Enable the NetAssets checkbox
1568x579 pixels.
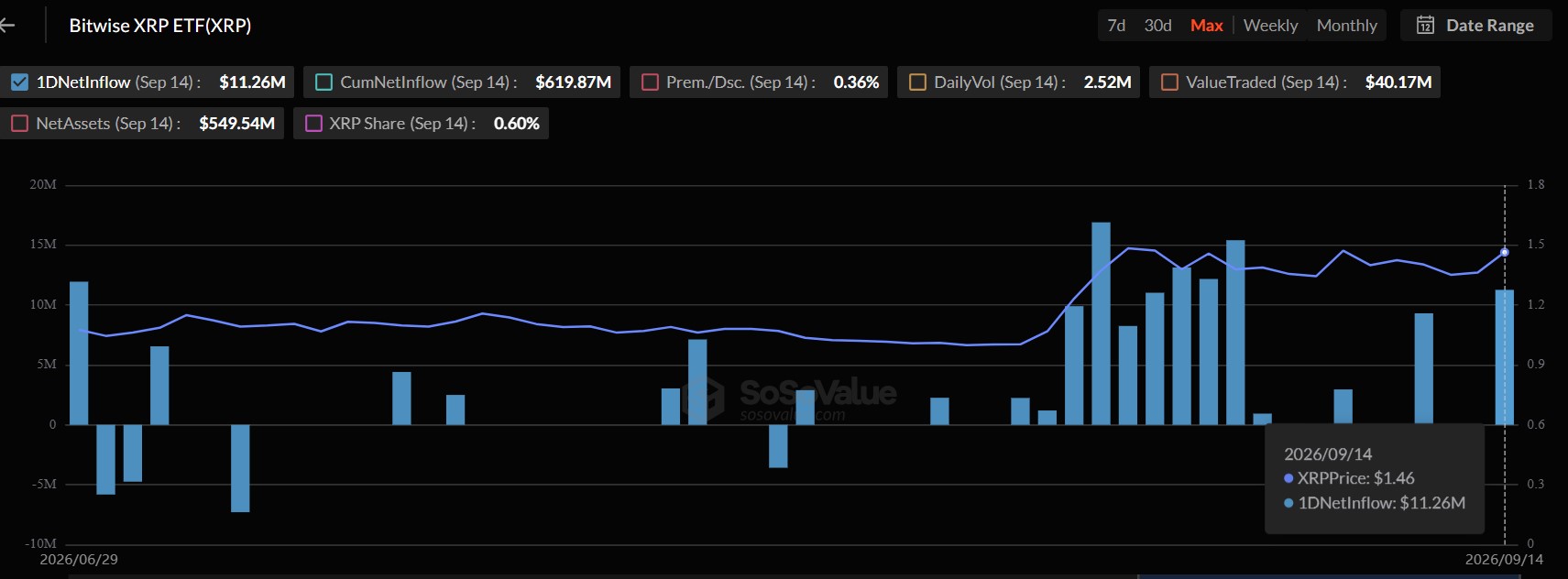tap(19, 124)
